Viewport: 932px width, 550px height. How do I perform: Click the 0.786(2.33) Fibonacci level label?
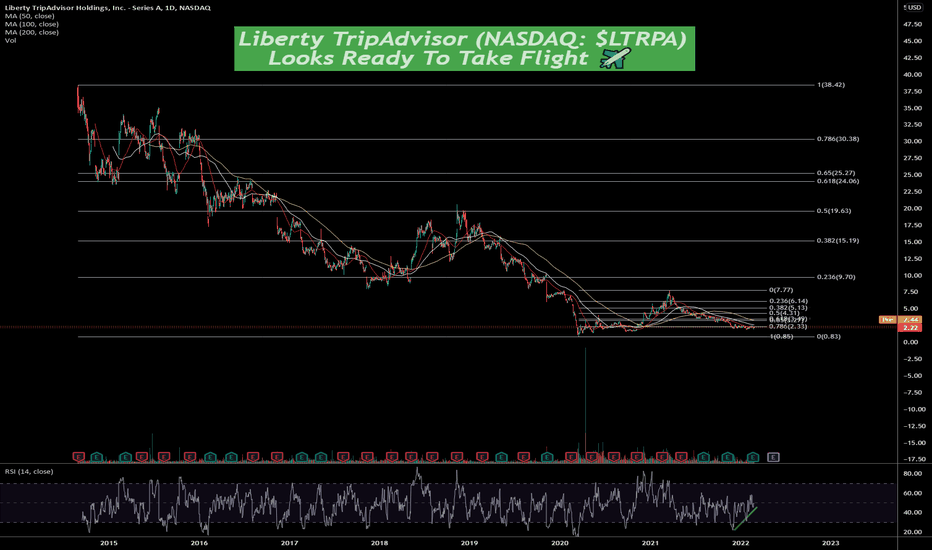click(788, 326)
